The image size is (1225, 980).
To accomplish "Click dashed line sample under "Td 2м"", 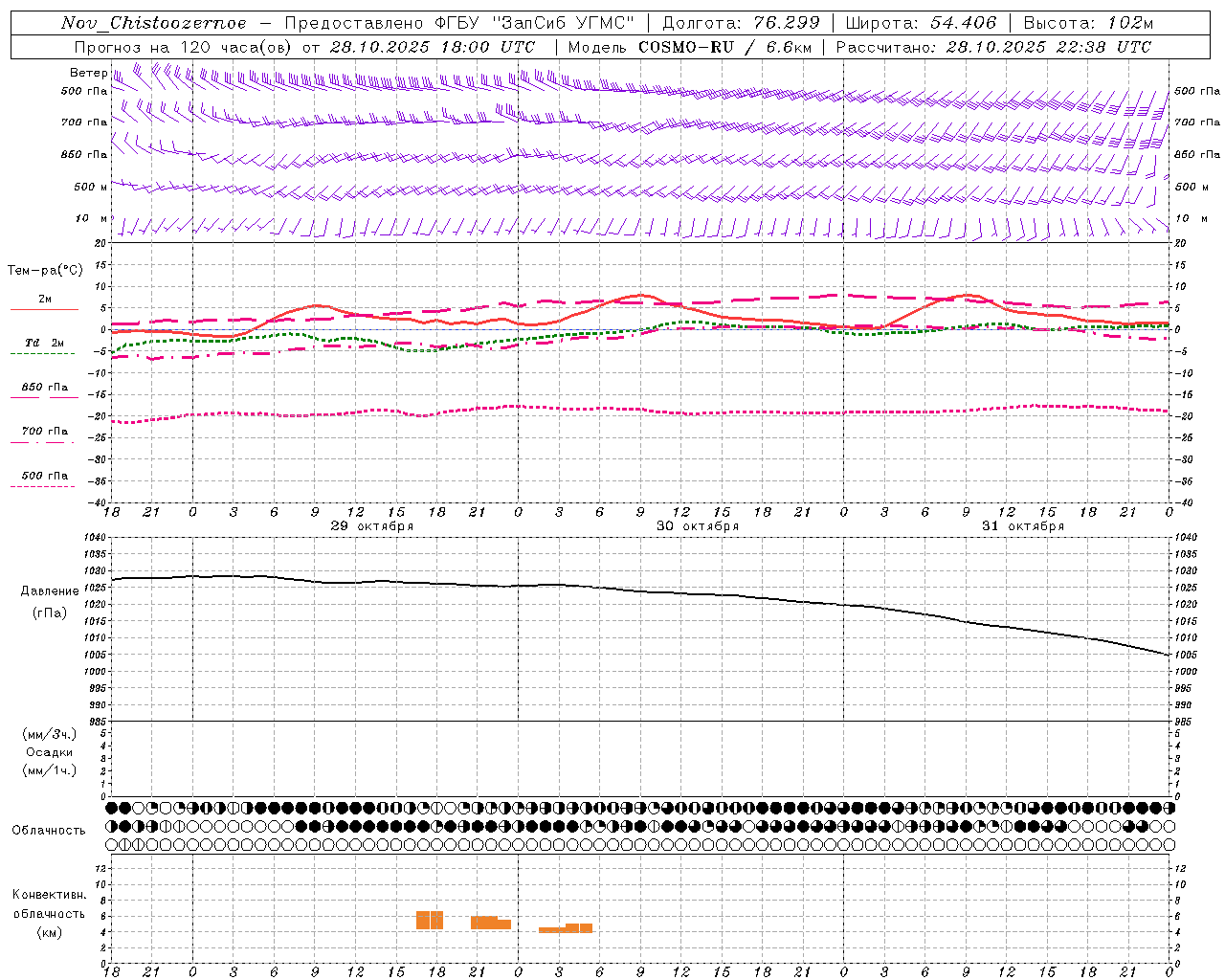I will tap(42, 354).
